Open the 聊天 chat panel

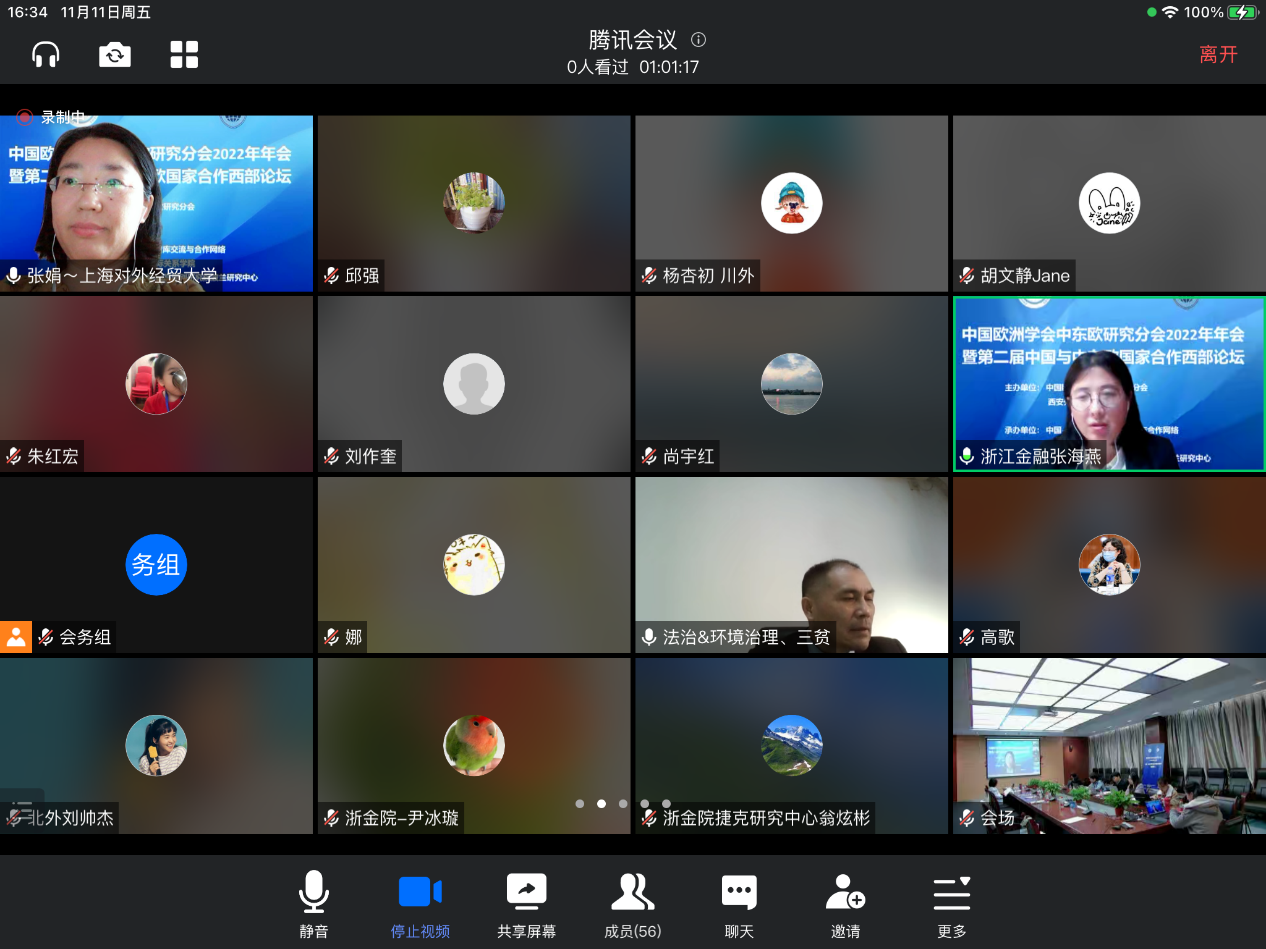pyautogui.click(x=739, y=904)
